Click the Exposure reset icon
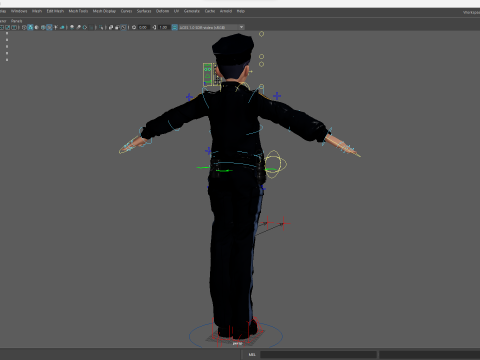Viewport: 480px width, 360px height. [x=134, y=27]
